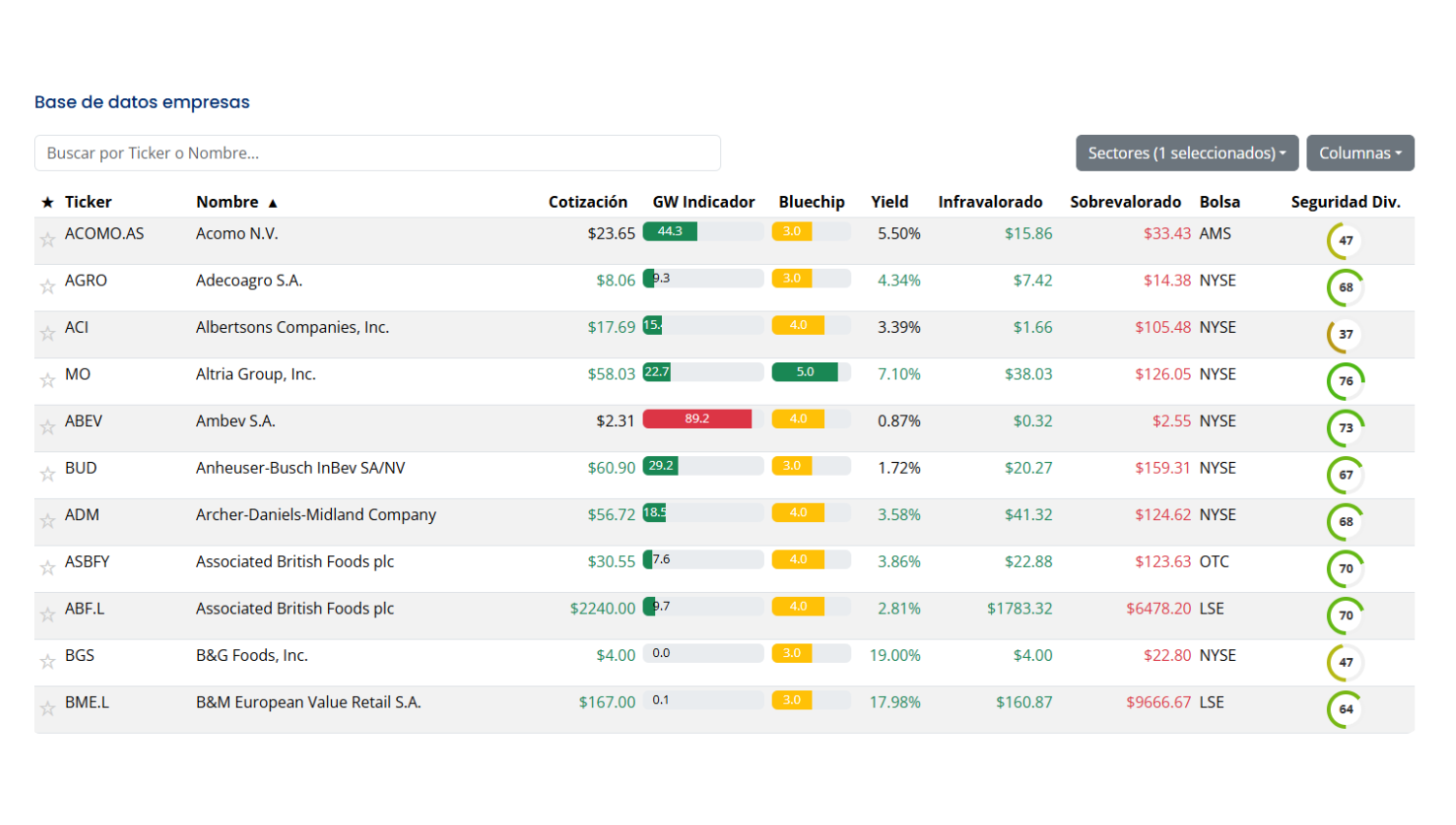Sort table by GW Indicador header
This screenshot has height=825, width=1456.
point(703,202)
